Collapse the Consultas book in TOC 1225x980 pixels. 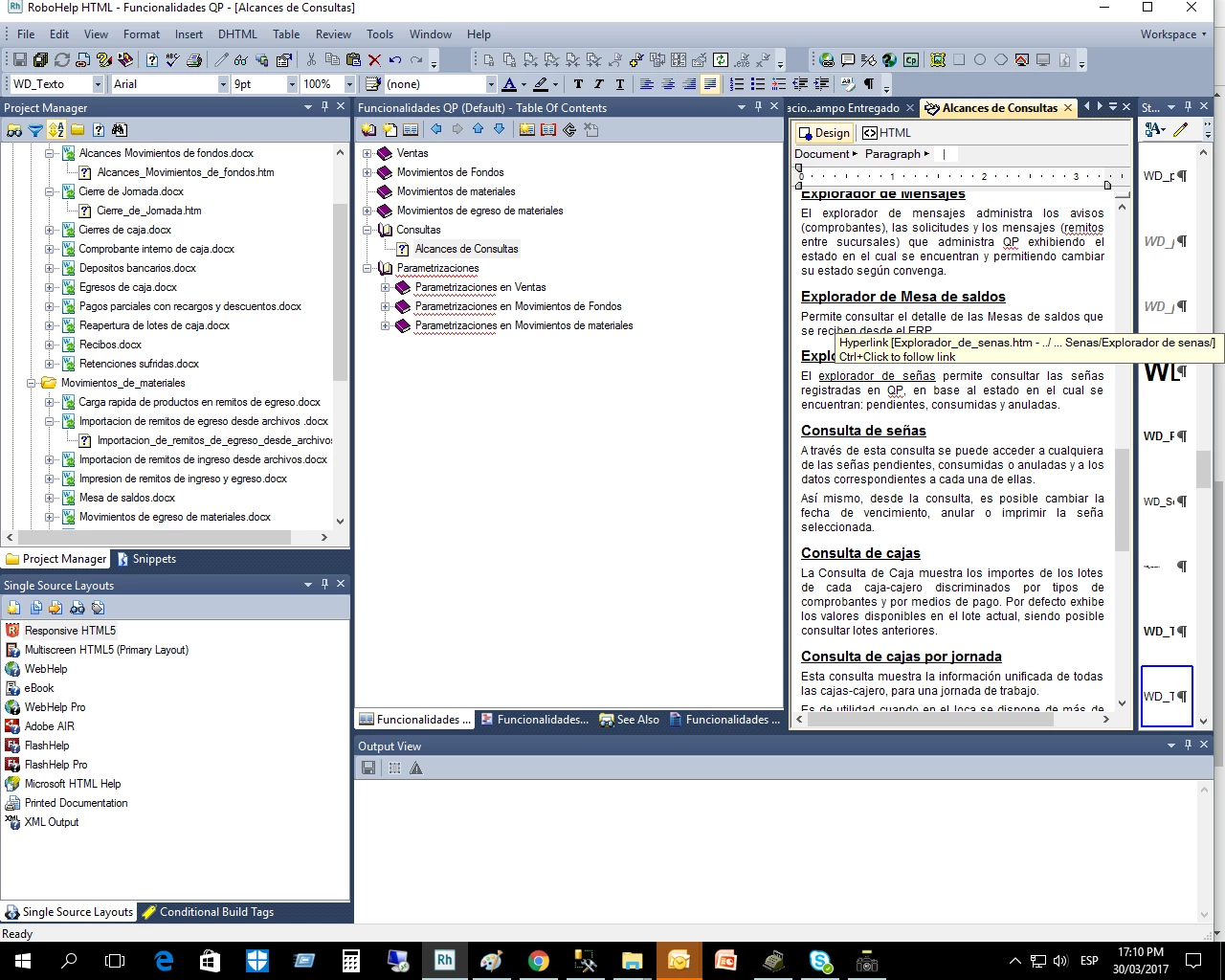(367, 230)
